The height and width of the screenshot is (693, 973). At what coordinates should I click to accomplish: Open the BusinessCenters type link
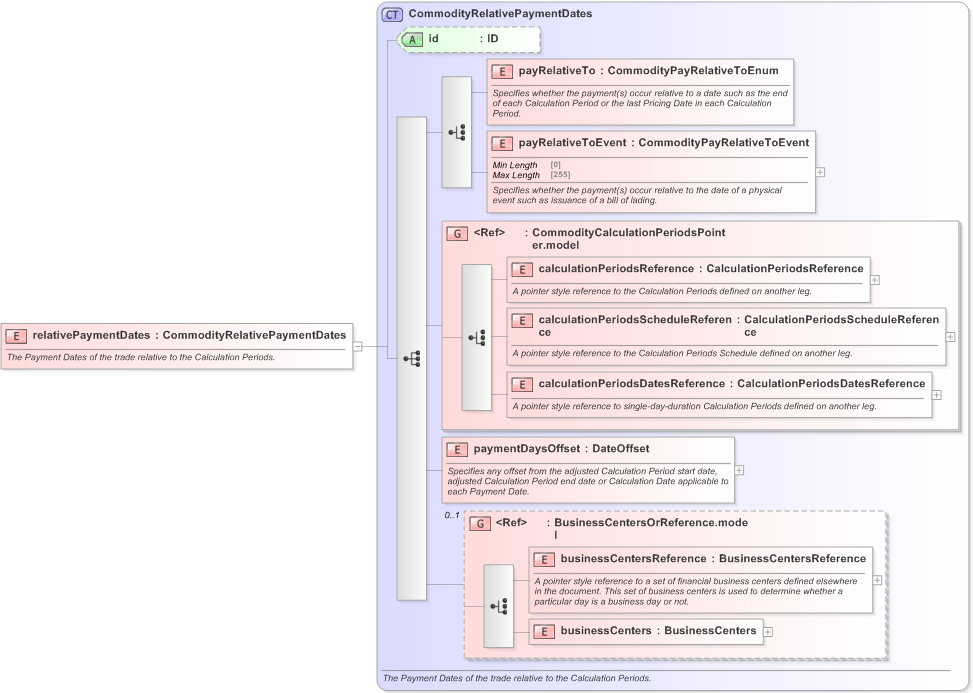pyautogui.click(x=710, y=630)
